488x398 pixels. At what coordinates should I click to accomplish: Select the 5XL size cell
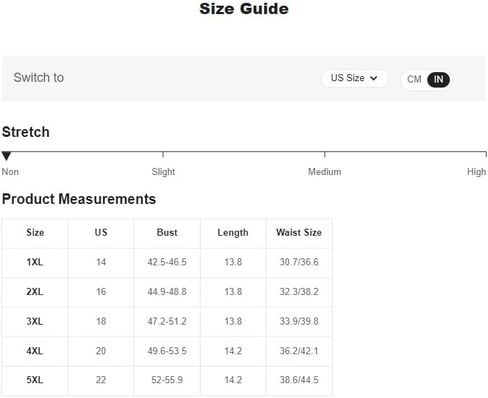[35, 380]
